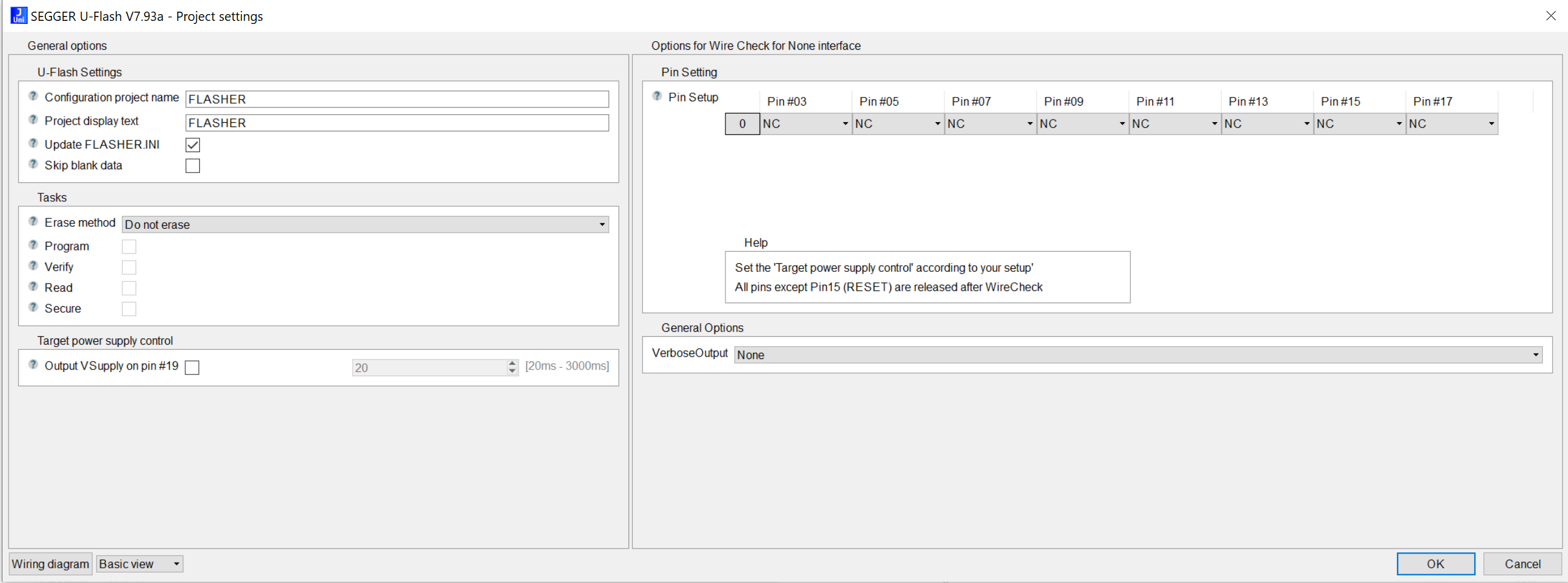Expand the VerboseOutput dropdown
The image size is (1568, 583).
(x=1138, y=355)
